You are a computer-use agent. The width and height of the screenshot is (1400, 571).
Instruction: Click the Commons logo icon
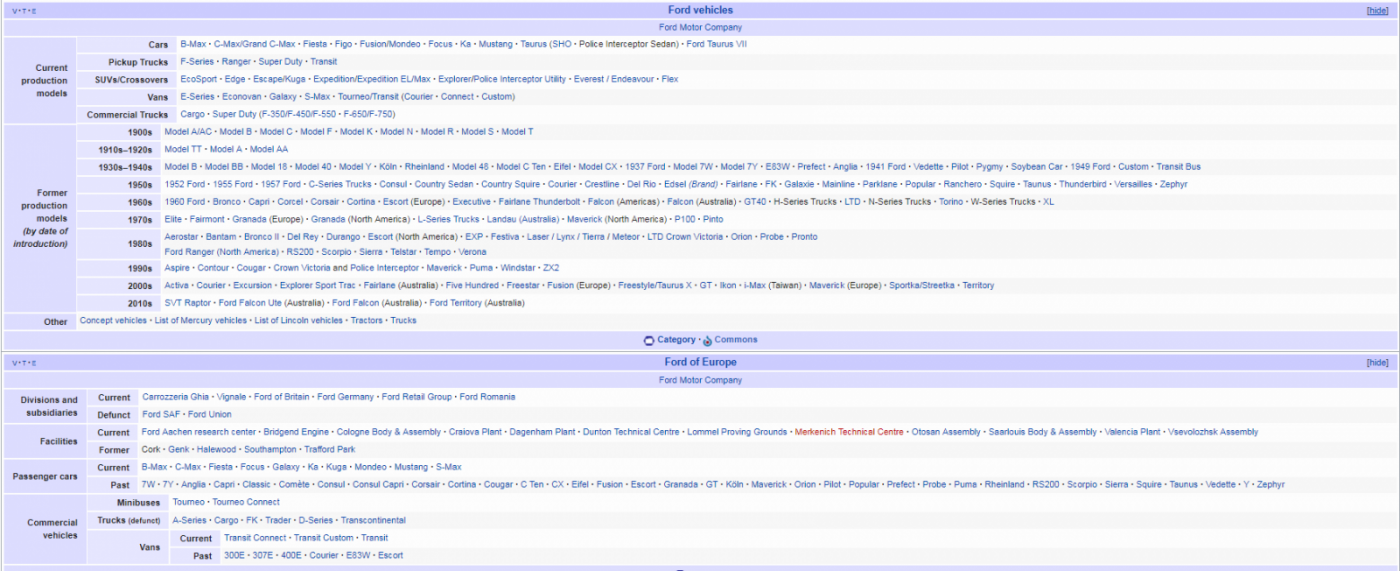(x=707, y=340)
